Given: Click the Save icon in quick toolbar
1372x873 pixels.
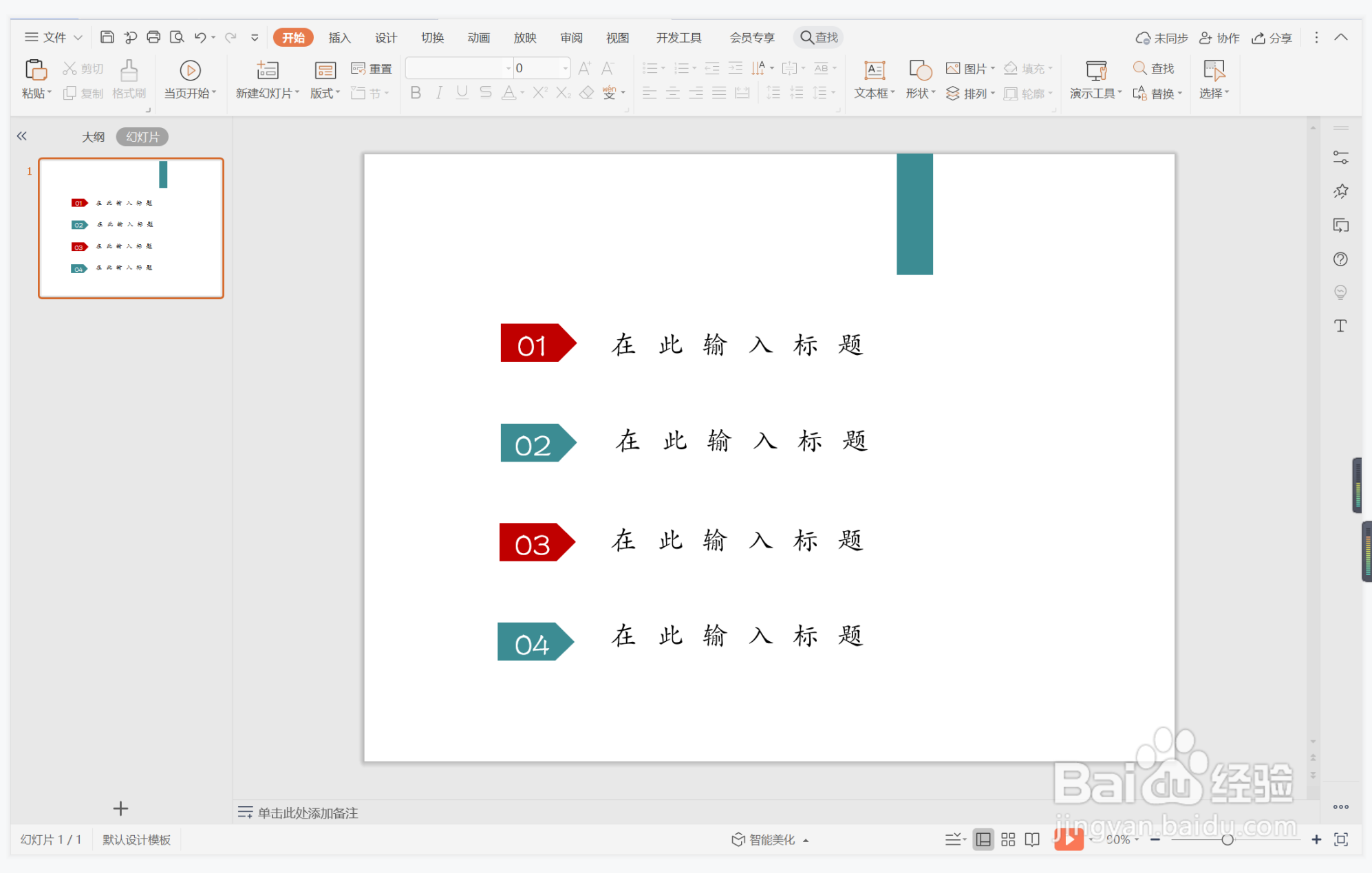Looking at the screenshot, I should point(107,37).
